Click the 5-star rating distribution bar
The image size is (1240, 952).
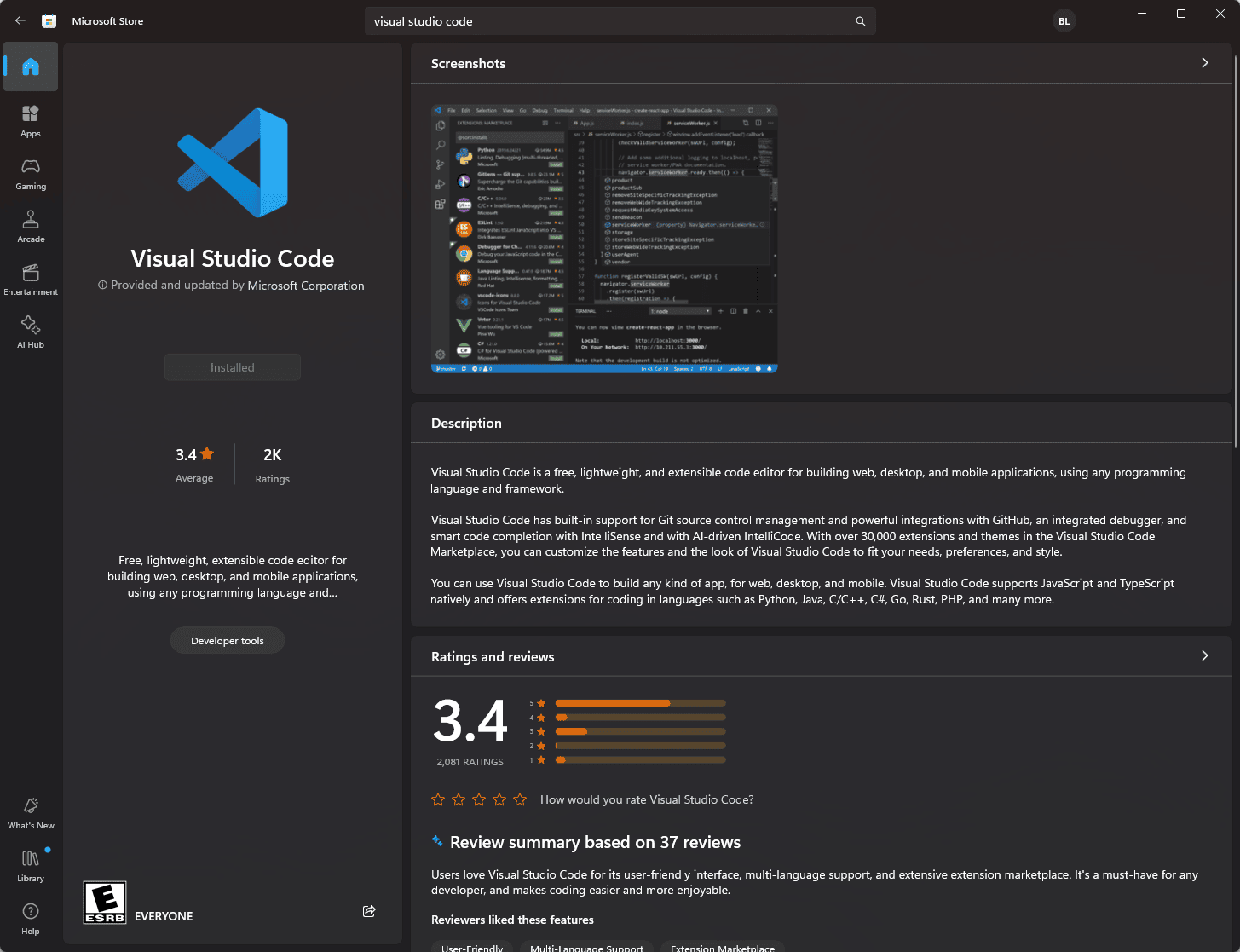pyautogui.click(x=640, y=703)
